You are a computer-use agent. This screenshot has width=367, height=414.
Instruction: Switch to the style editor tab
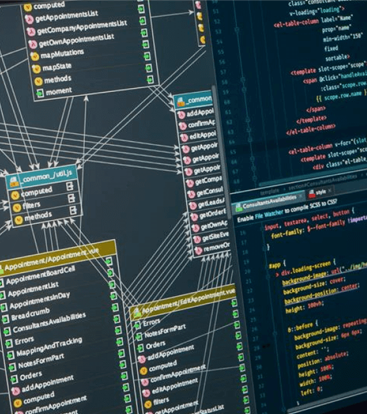(x=321, y=192)
